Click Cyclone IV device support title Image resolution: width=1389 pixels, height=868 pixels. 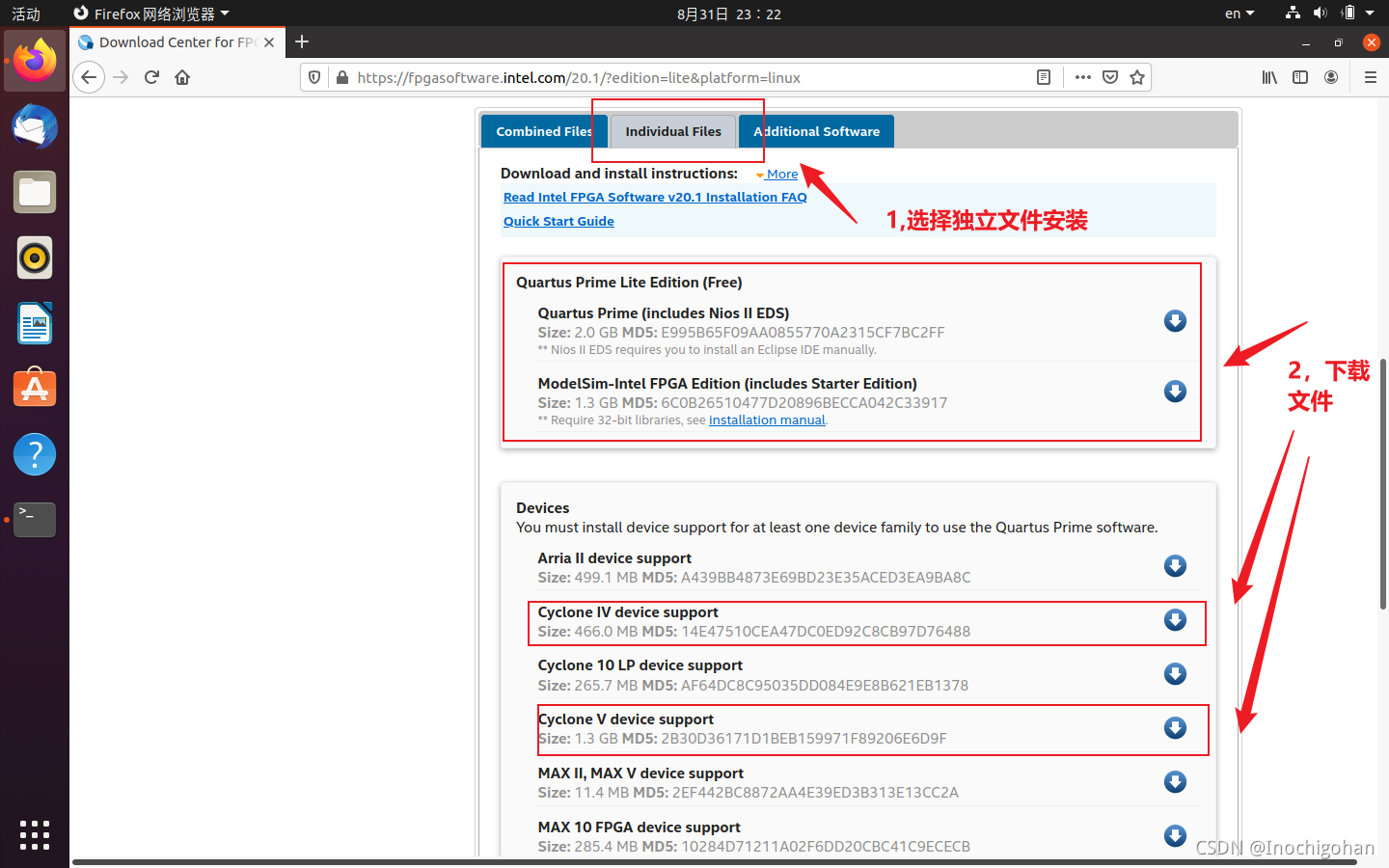[x=628, y=612]
